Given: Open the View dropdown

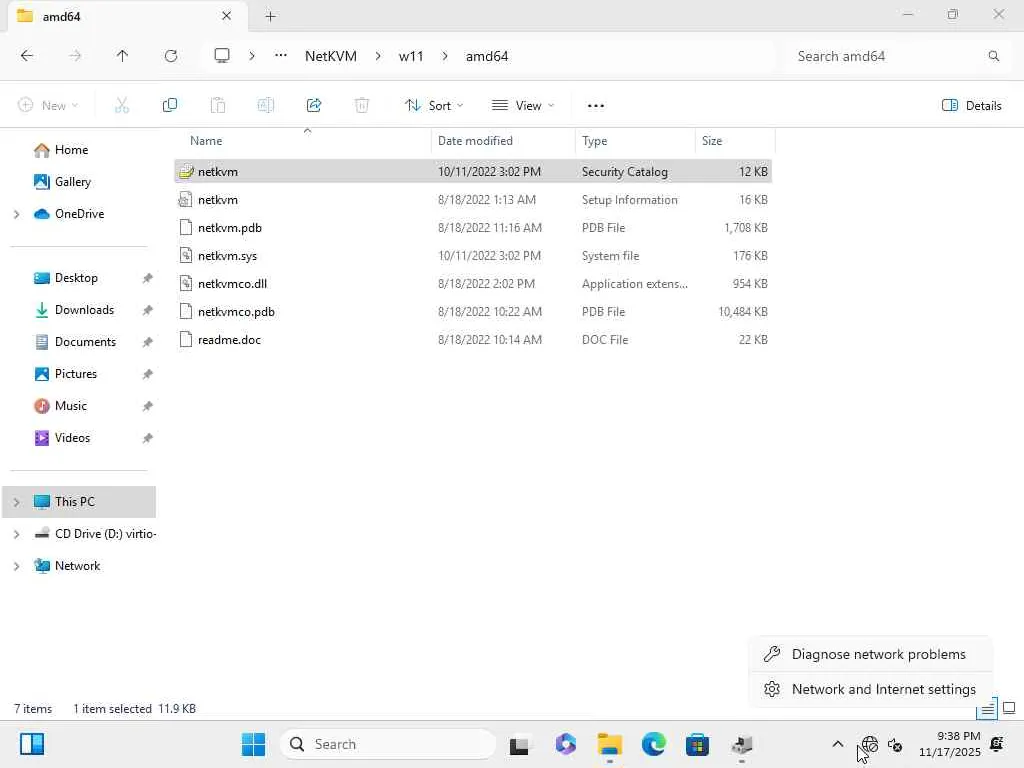Looking at the screenshot, I should 522,105.
